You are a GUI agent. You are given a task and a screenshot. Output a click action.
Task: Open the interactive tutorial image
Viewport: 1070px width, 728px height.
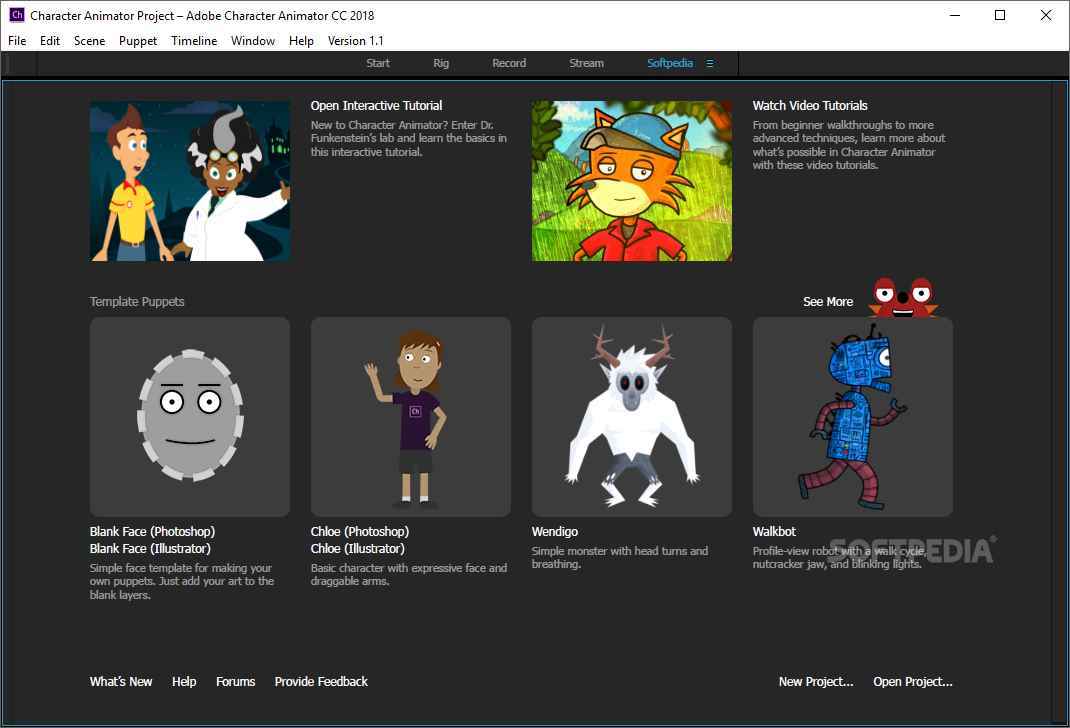click(x=190, y=181)
